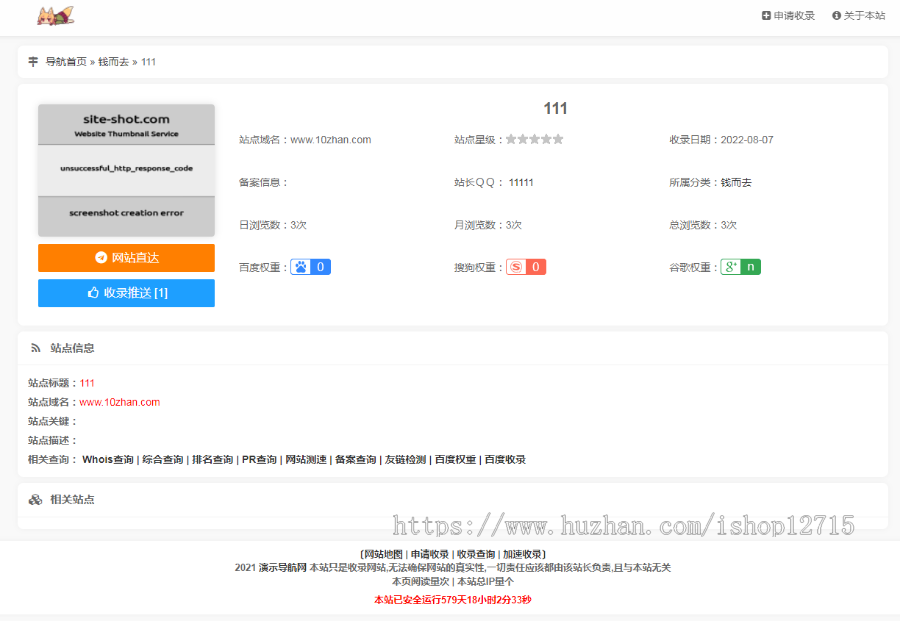900x621 pixels.
Task: Click the 月浏览数 3次 text
Action: click(x=488, y=225)
